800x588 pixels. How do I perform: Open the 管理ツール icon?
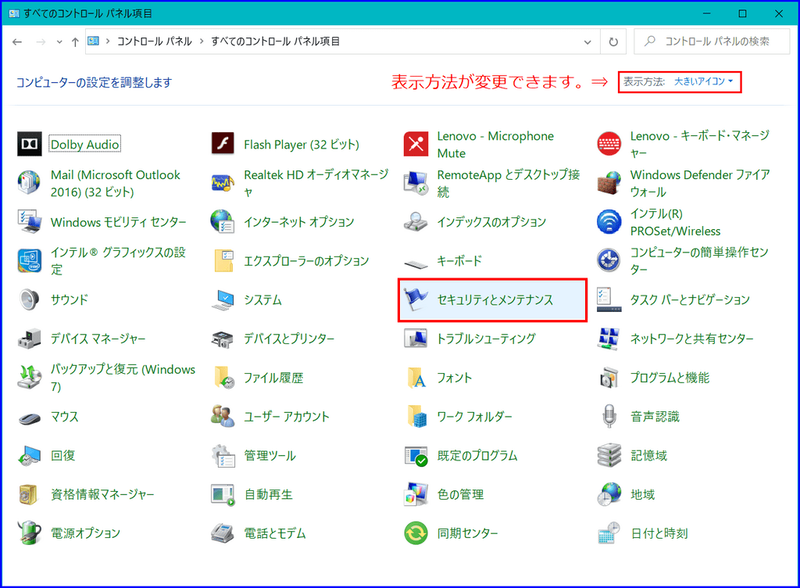[223, 455]
